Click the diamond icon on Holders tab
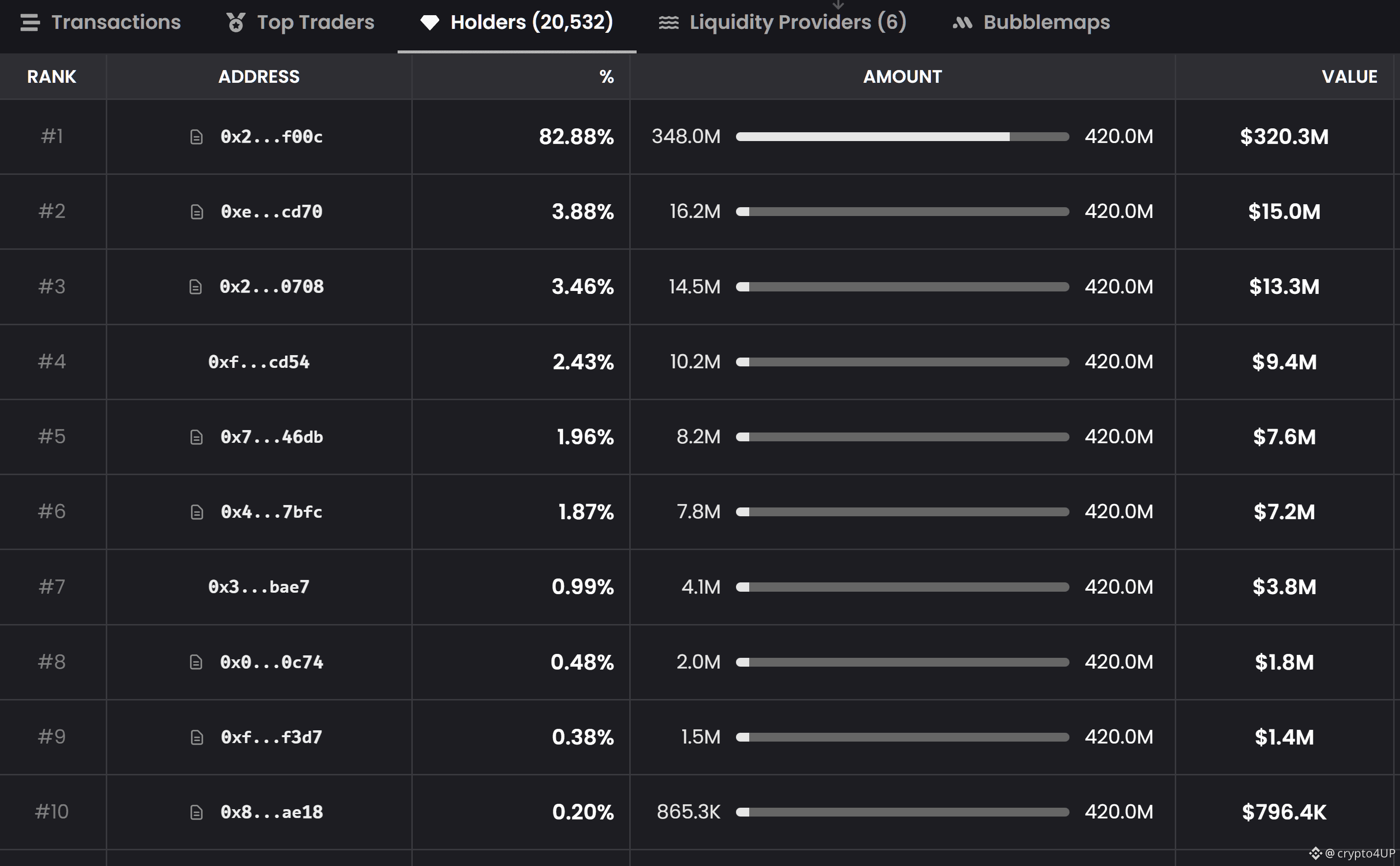Viewport: 1400px width, 866px height. click(429, 23)
